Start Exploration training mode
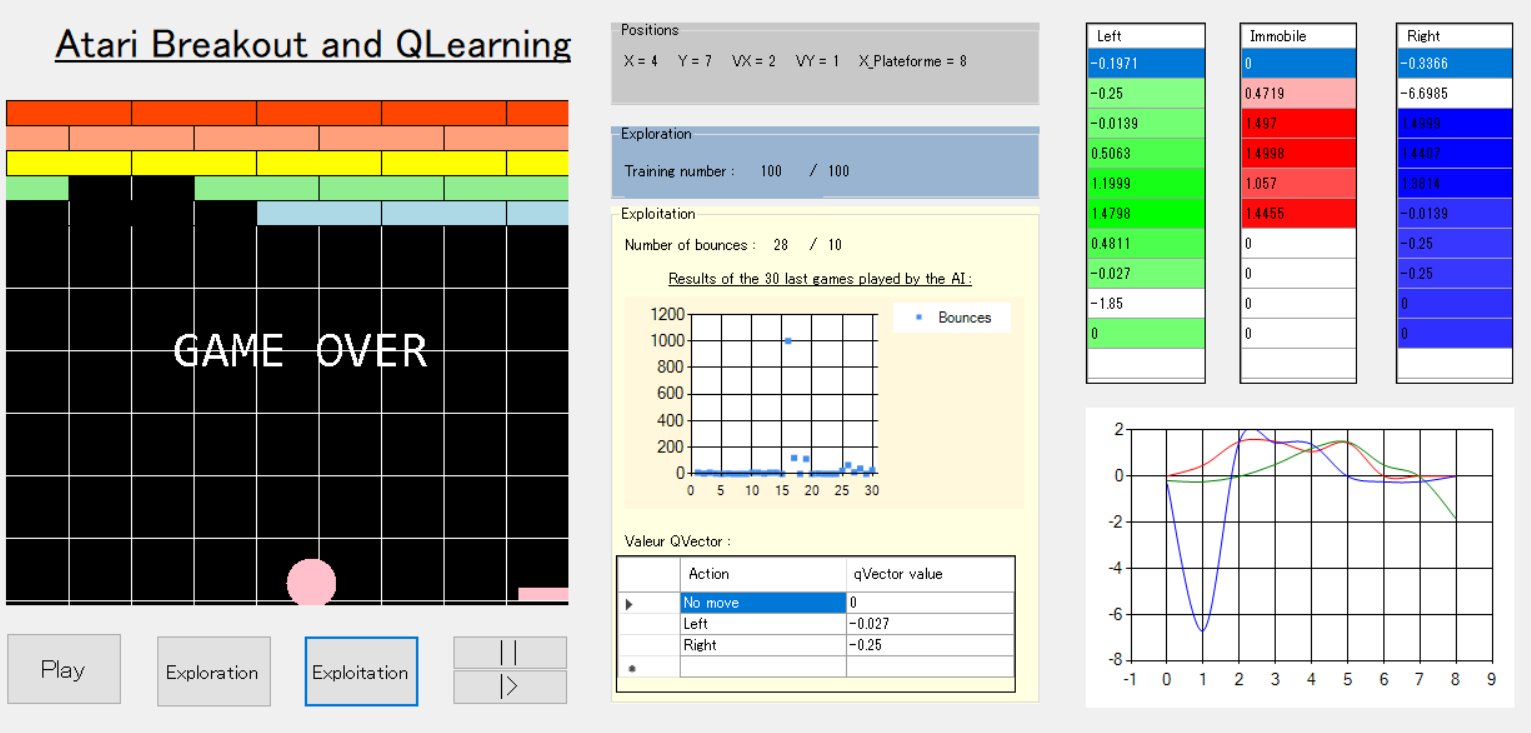The height and width of the screenshot is (733, 1531). 213,671
